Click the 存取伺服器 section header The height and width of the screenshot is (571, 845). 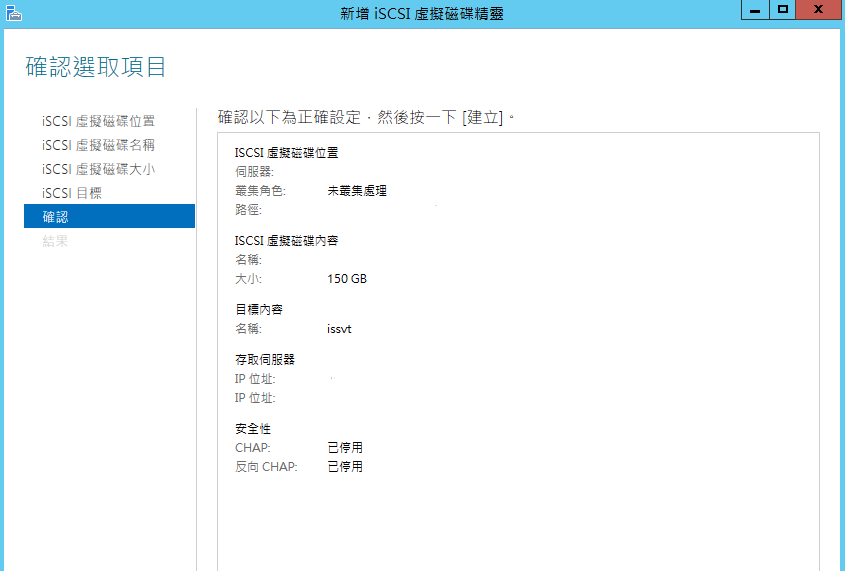point(265,360)
